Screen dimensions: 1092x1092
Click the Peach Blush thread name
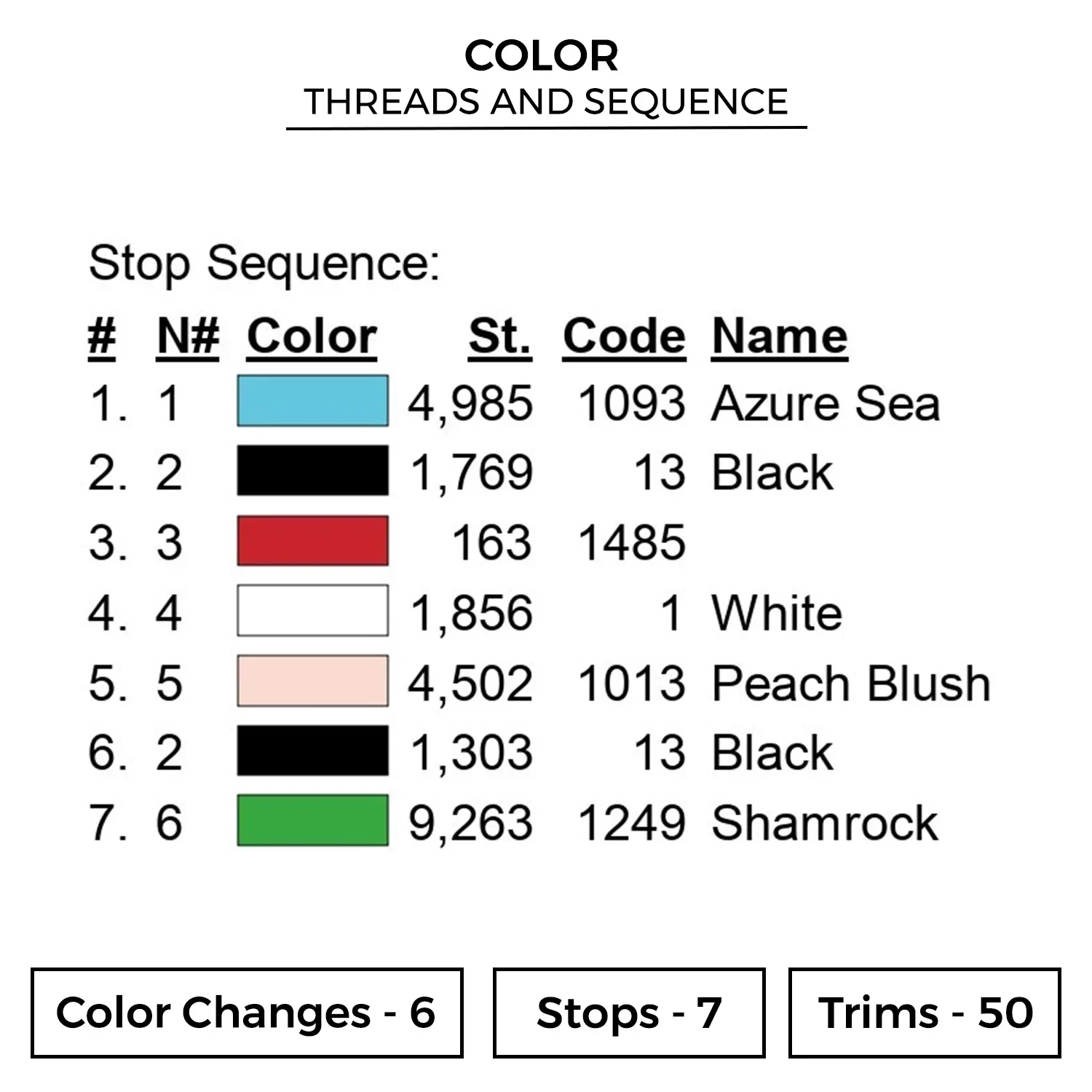pyautogui.click(x=851, y=684)
